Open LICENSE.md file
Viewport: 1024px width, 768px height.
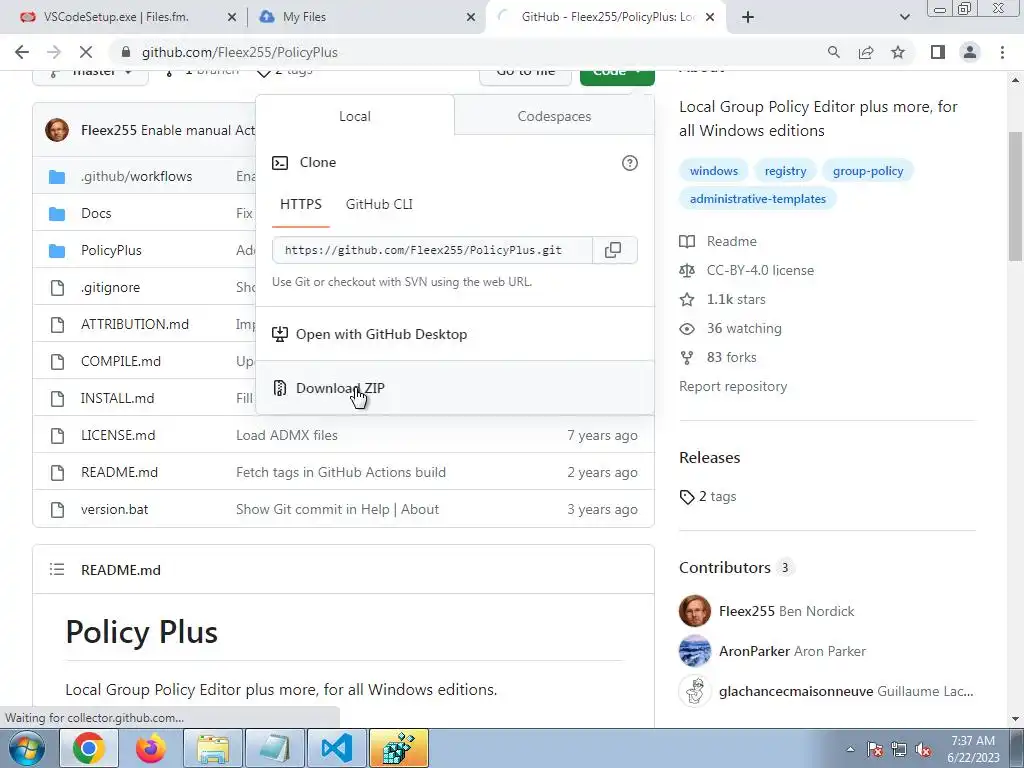pyautogui.click(x=118, y=436)
